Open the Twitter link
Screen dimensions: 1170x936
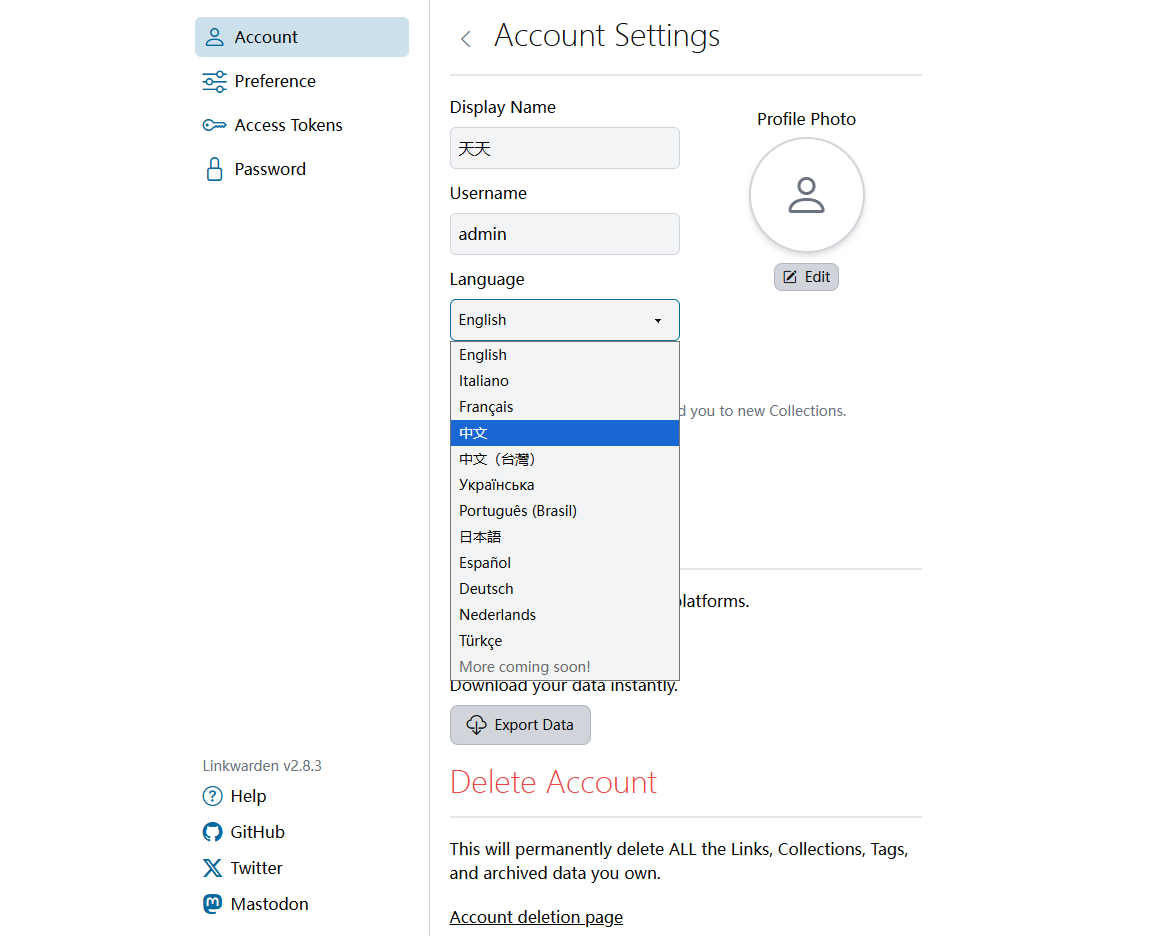[x=243, y=868]
